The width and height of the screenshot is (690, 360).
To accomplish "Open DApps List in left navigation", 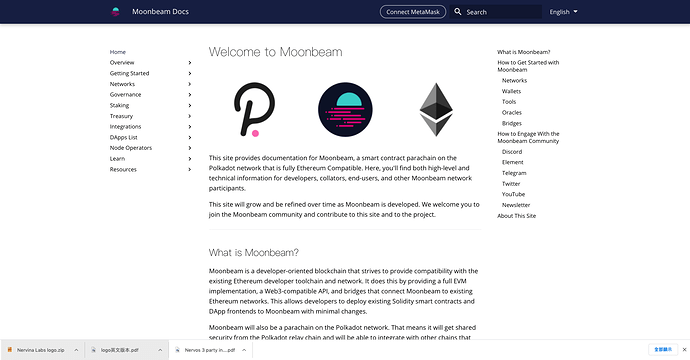I will tap(124, 137).
